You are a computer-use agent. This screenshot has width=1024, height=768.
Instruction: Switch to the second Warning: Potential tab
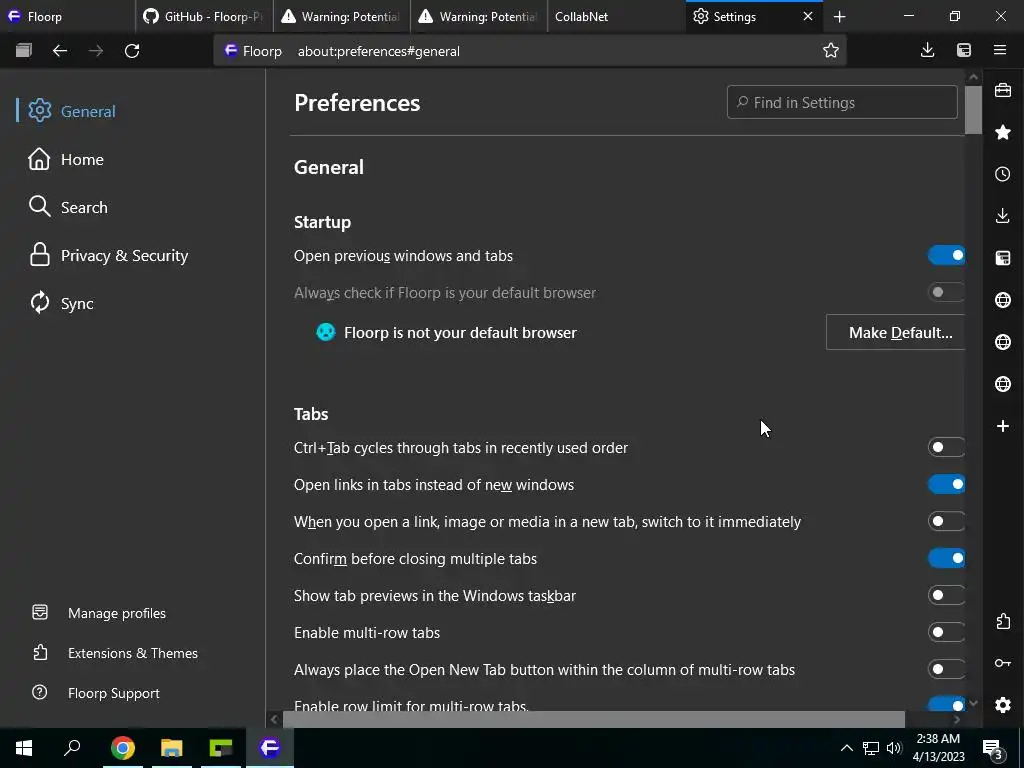479,16
